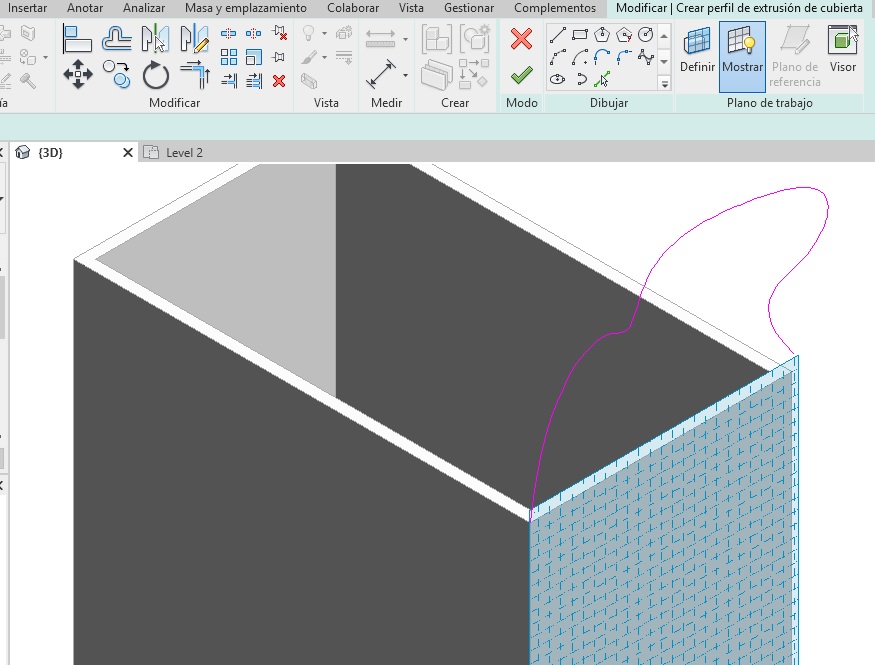
Task: Select the Offset tool
Action: [117, 39]
